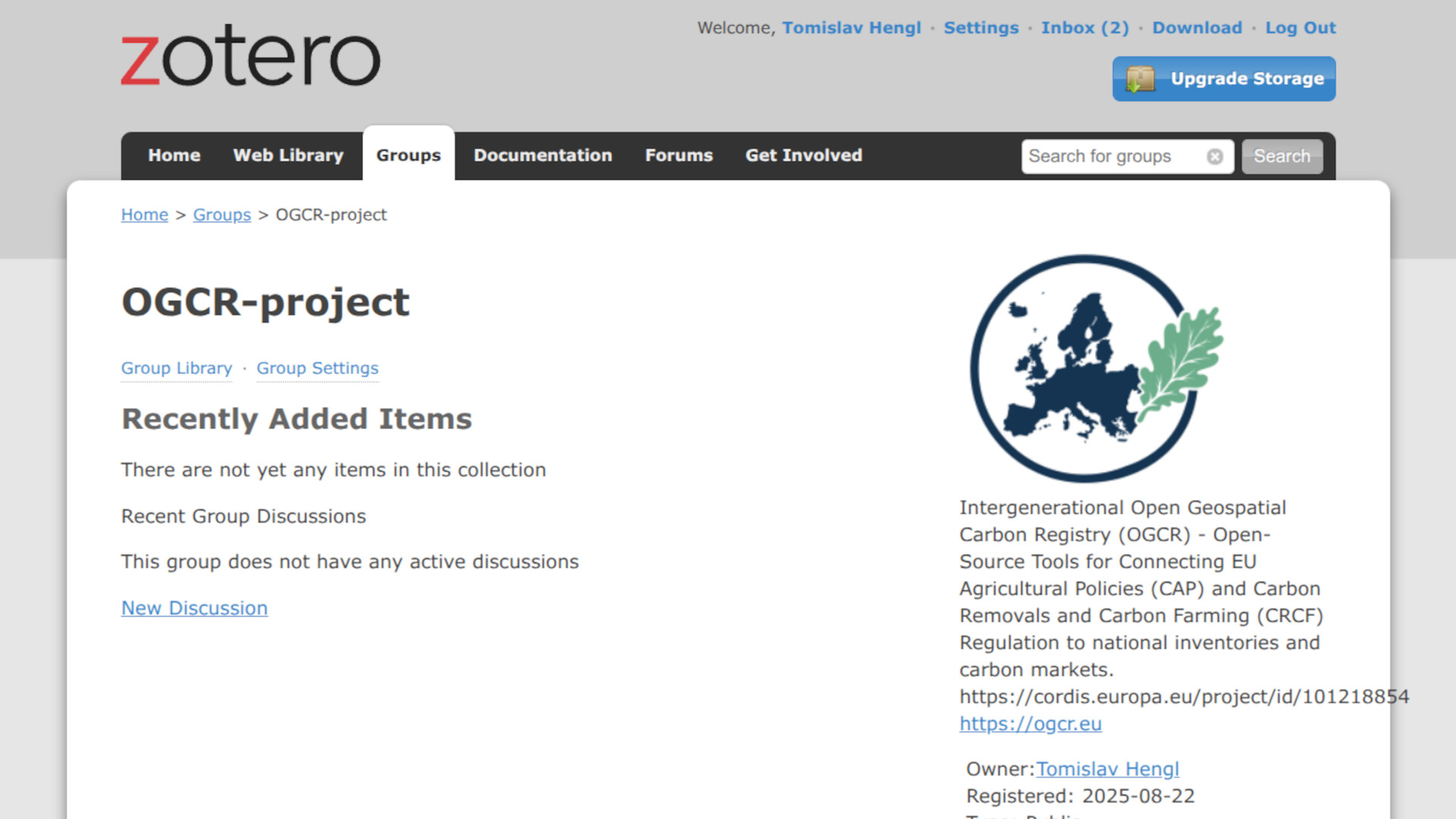Click the Log Out link
Screen dimensions: 1456x819
click(x=1301, y=28)
